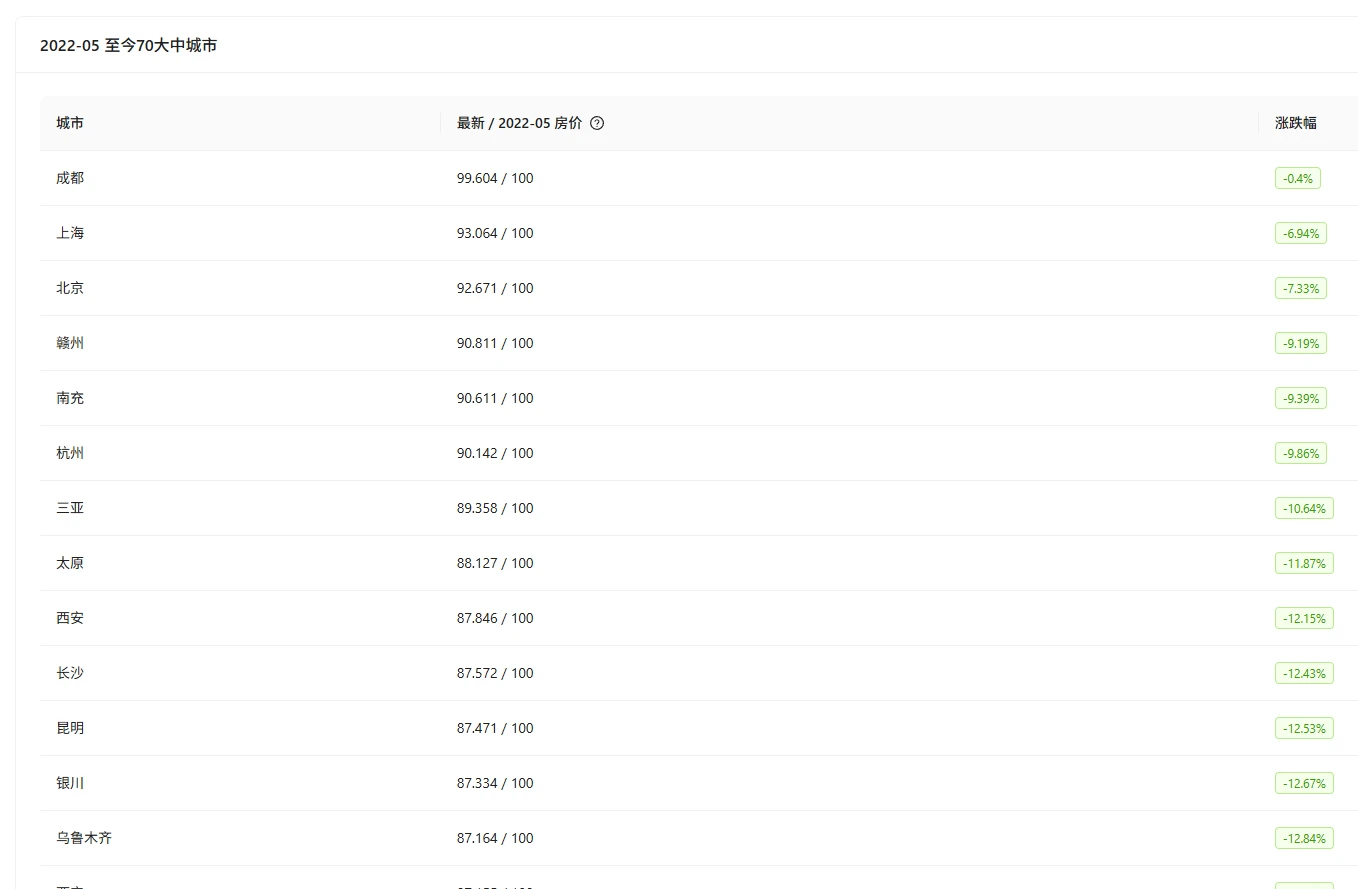Click the 最新 / 2022-05 房价 column header
The height and width of the screenshot is (889, 1358).
point(519,123)
